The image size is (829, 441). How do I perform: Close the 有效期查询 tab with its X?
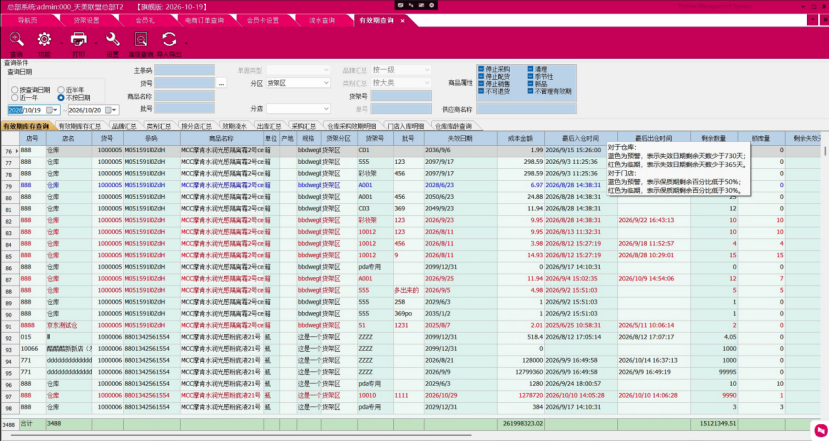point(402,21)
